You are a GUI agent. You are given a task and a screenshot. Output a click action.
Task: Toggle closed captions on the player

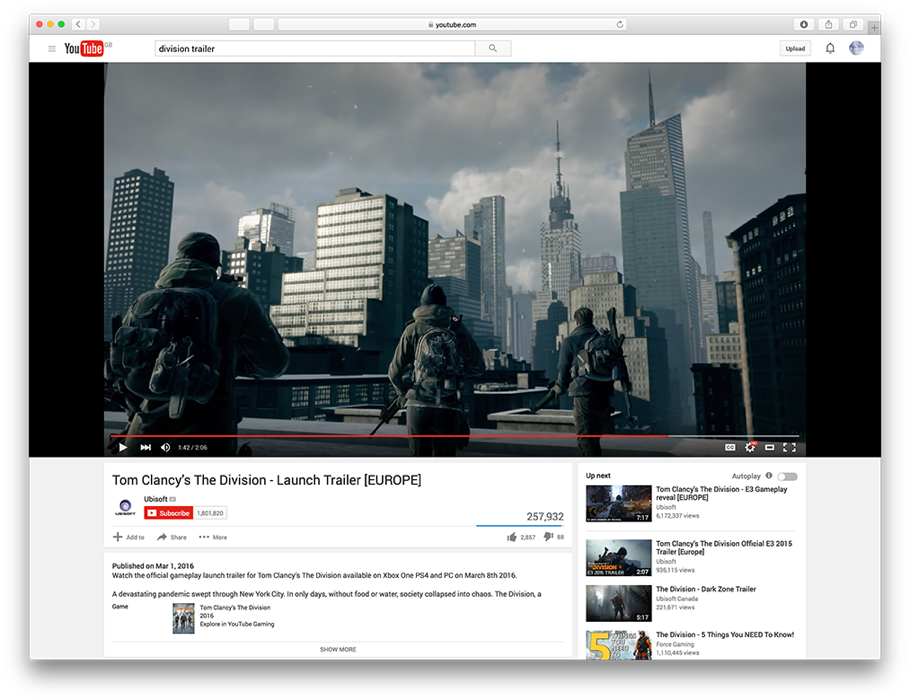pos(730,447)
